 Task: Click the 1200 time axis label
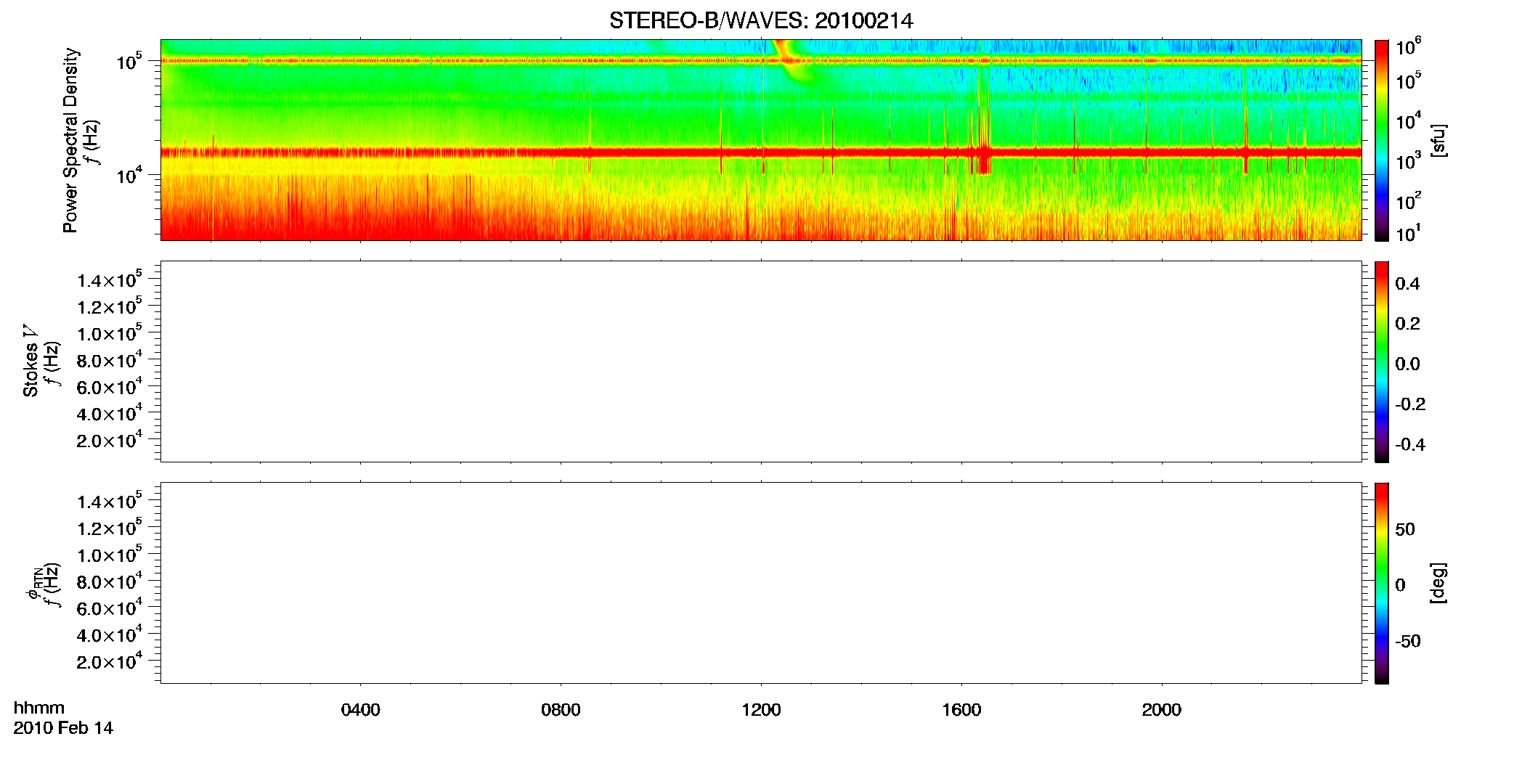click(x=761, y=710)
